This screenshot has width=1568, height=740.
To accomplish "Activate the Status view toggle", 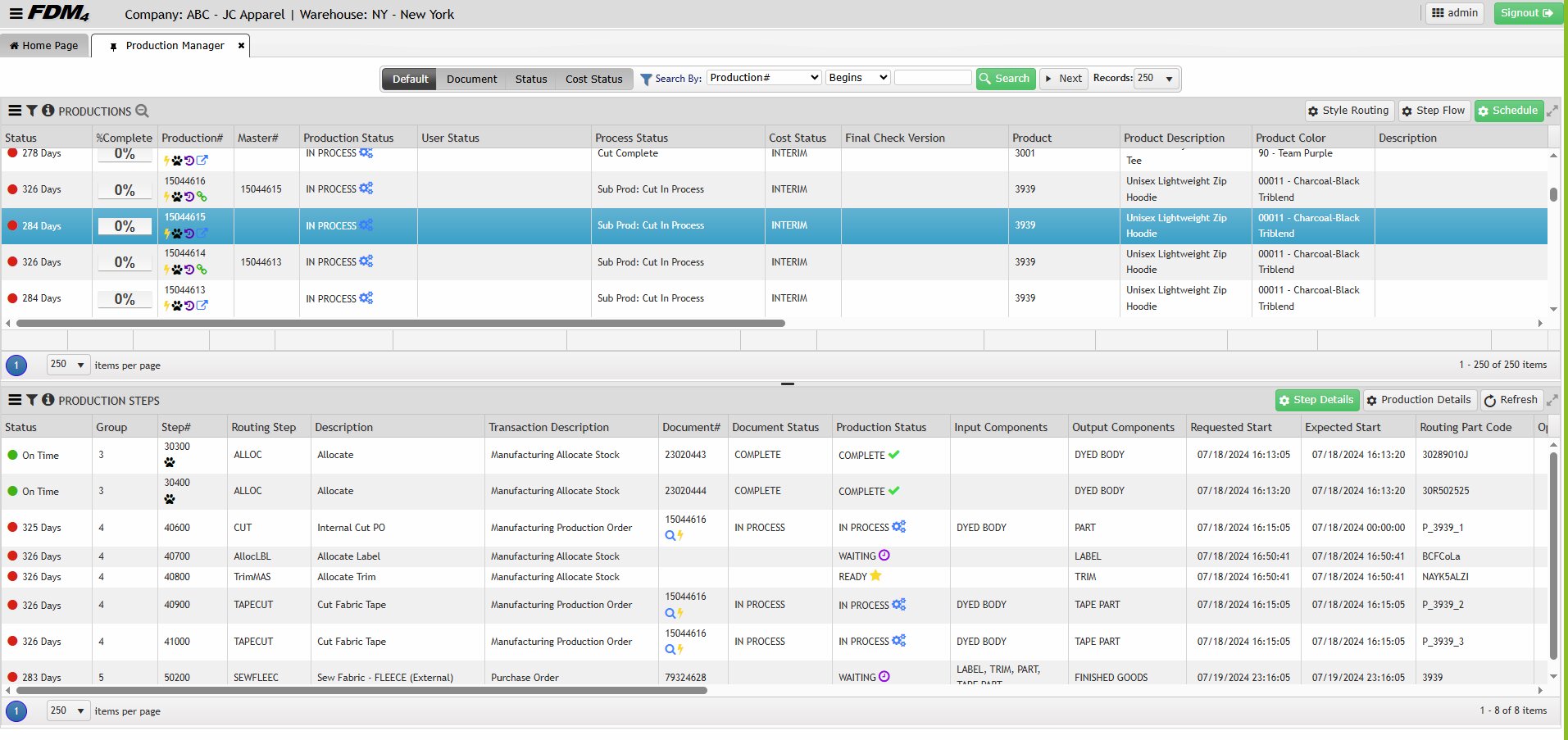I will point(530,79).
